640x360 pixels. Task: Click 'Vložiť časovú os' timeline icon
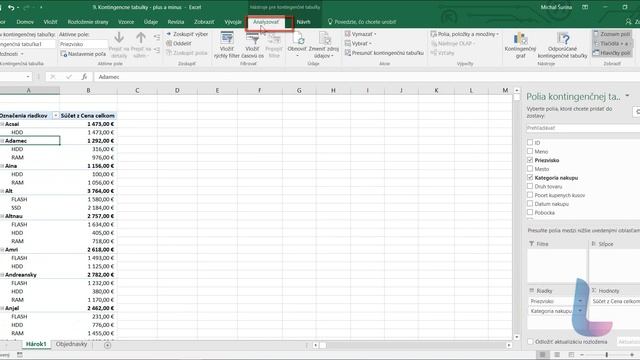click(252, 44)
